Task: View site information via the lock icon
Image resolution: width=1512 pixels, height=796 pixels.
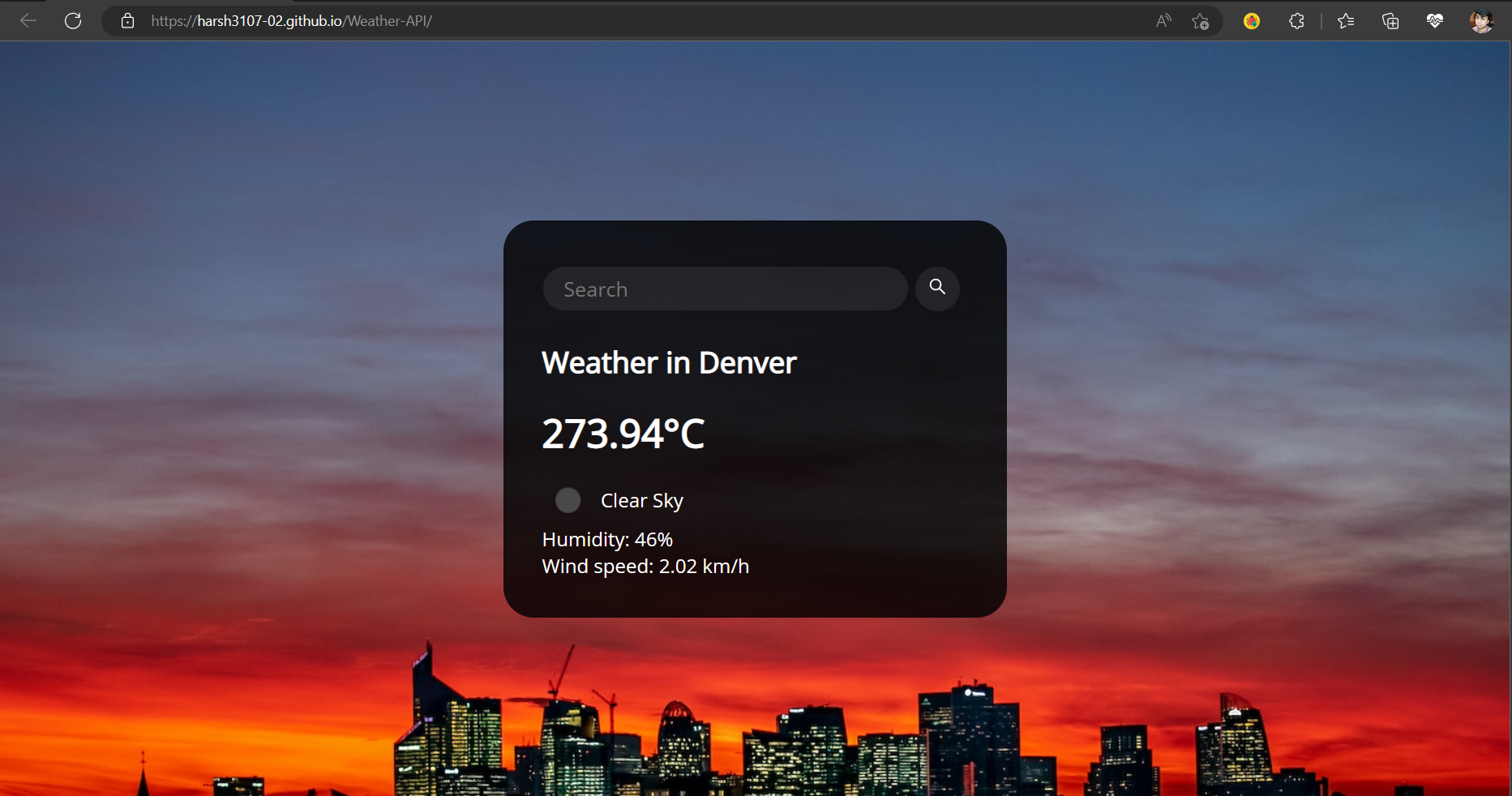Action: (127, 21)
